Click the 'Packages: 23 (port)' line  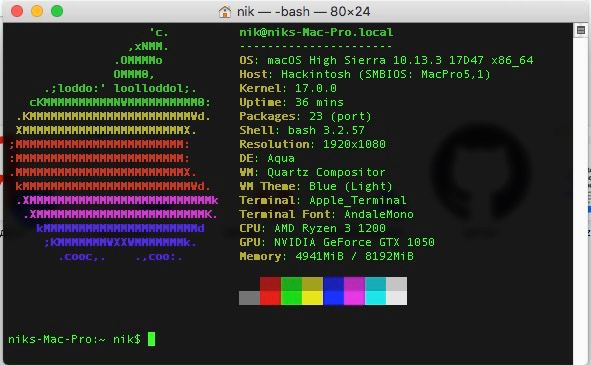[305, 116]
